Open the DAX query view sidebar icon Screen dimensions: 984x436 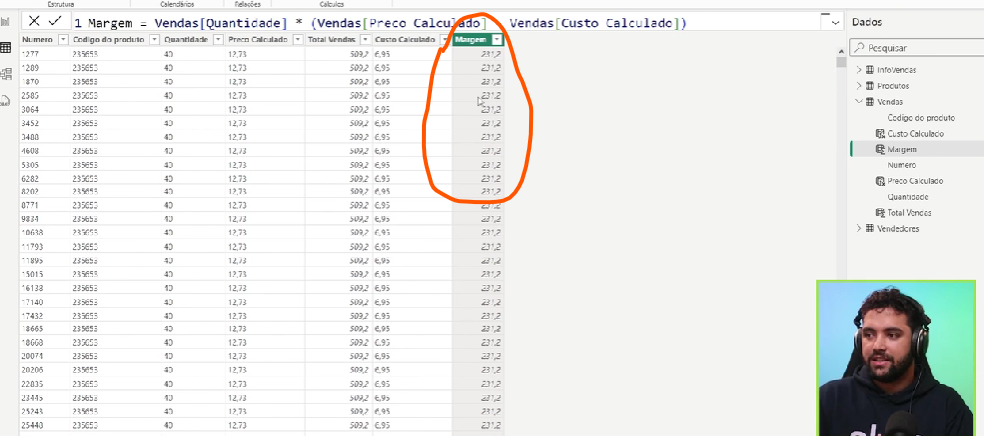click(x=6, y=100)
